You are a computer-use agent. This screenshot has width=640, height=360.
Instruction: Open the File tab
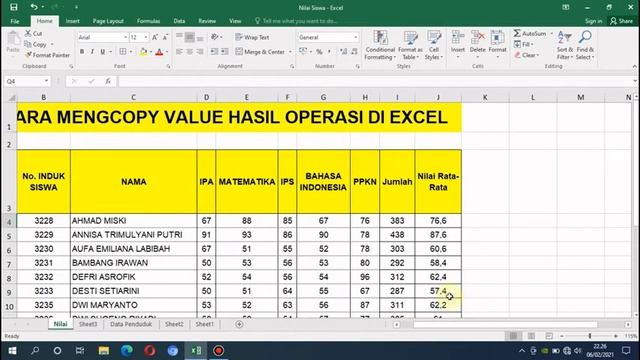[15, 21]
